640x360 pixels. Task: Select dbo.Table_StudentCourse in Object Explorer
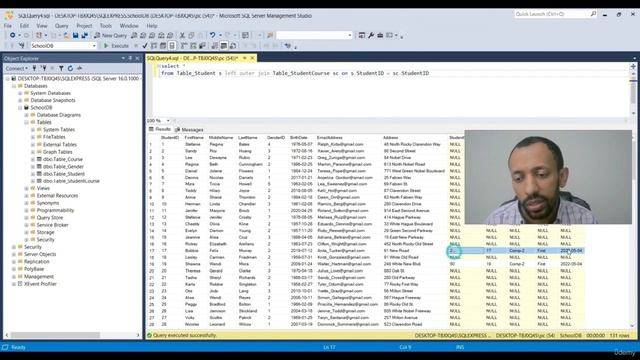(x=71, y=181)
